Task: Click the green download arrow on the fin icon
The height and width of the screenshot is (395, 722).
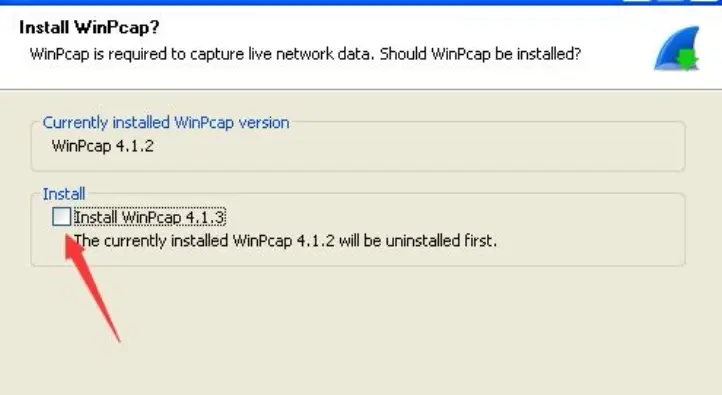Action: pos(687,60)
